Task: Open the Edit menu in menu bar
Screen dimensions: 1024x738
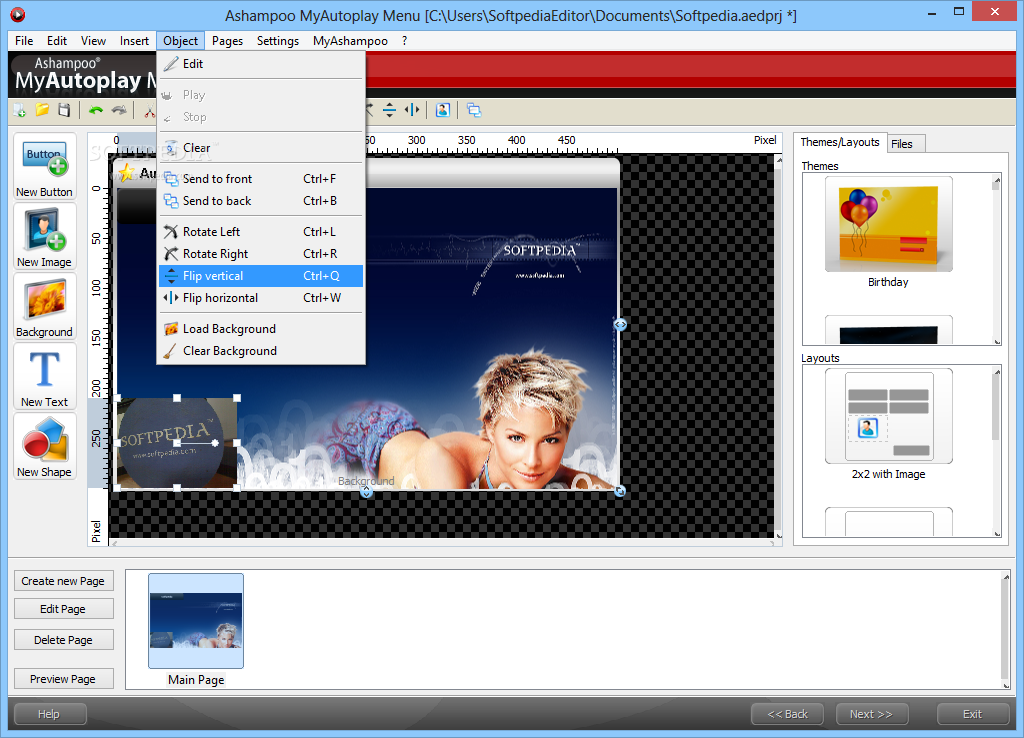Action: [x=57, y=40]
